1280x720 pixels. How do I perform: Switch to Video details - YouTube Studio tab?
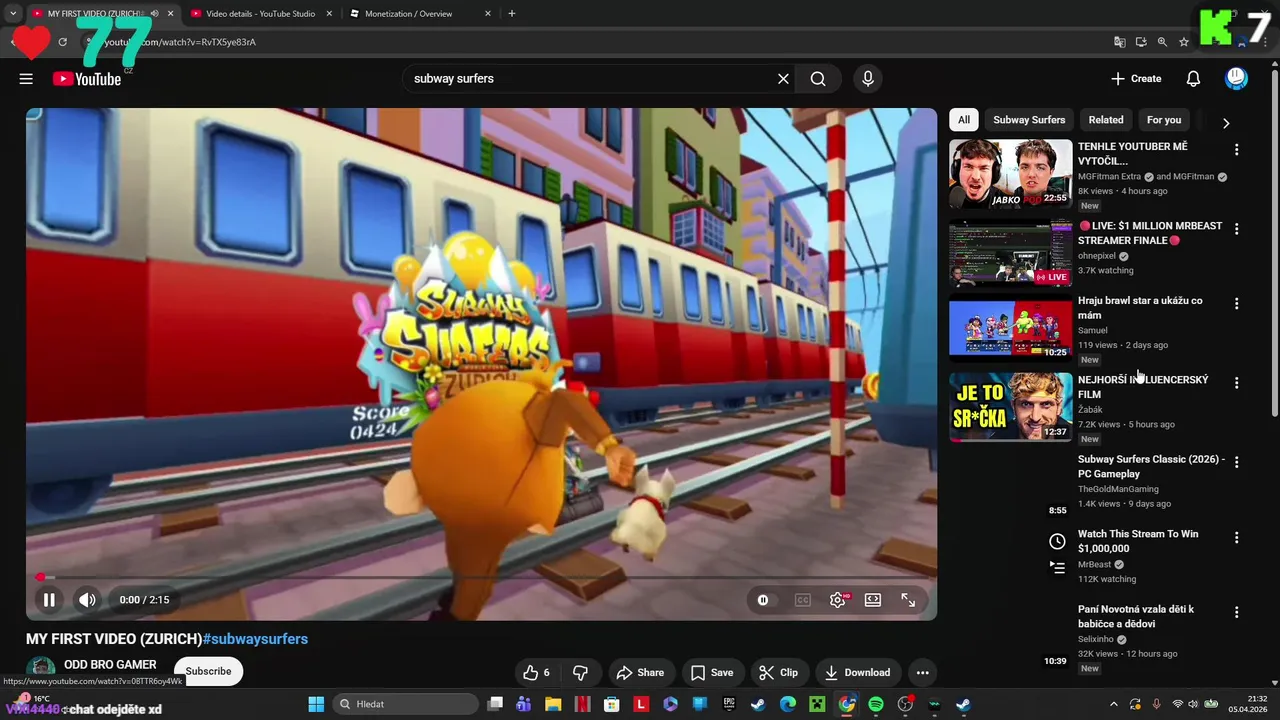coord(260,14)
